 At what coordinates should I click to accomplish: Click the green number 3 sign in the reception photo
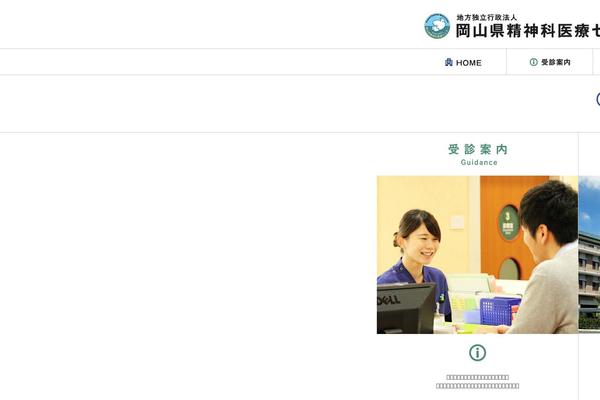coord(508,222)
